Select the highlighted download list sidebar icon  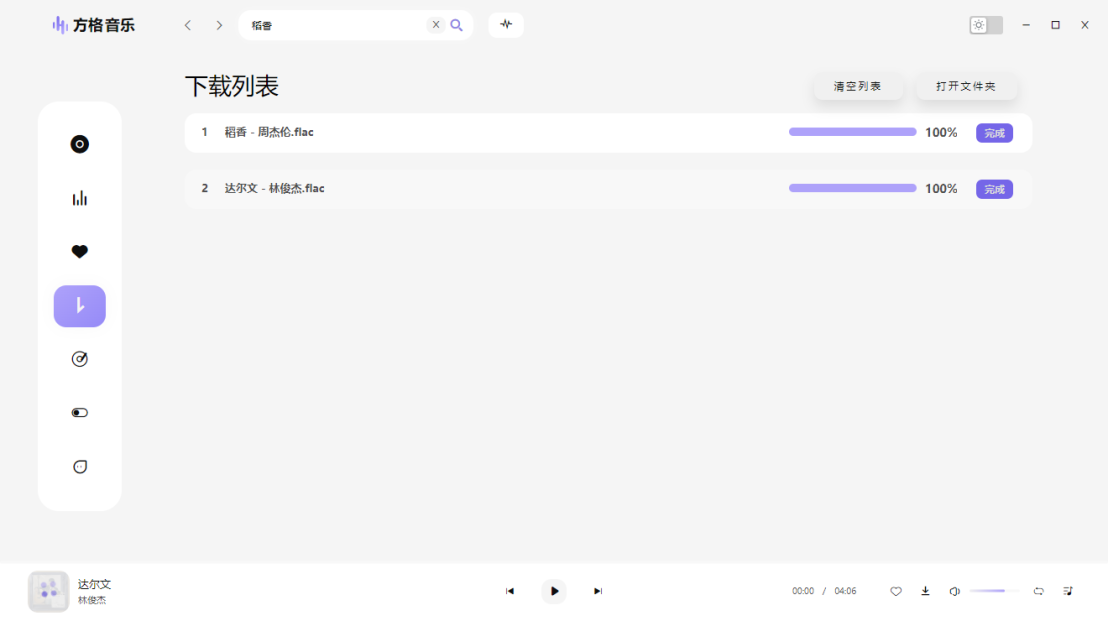(x=80, y=306)
